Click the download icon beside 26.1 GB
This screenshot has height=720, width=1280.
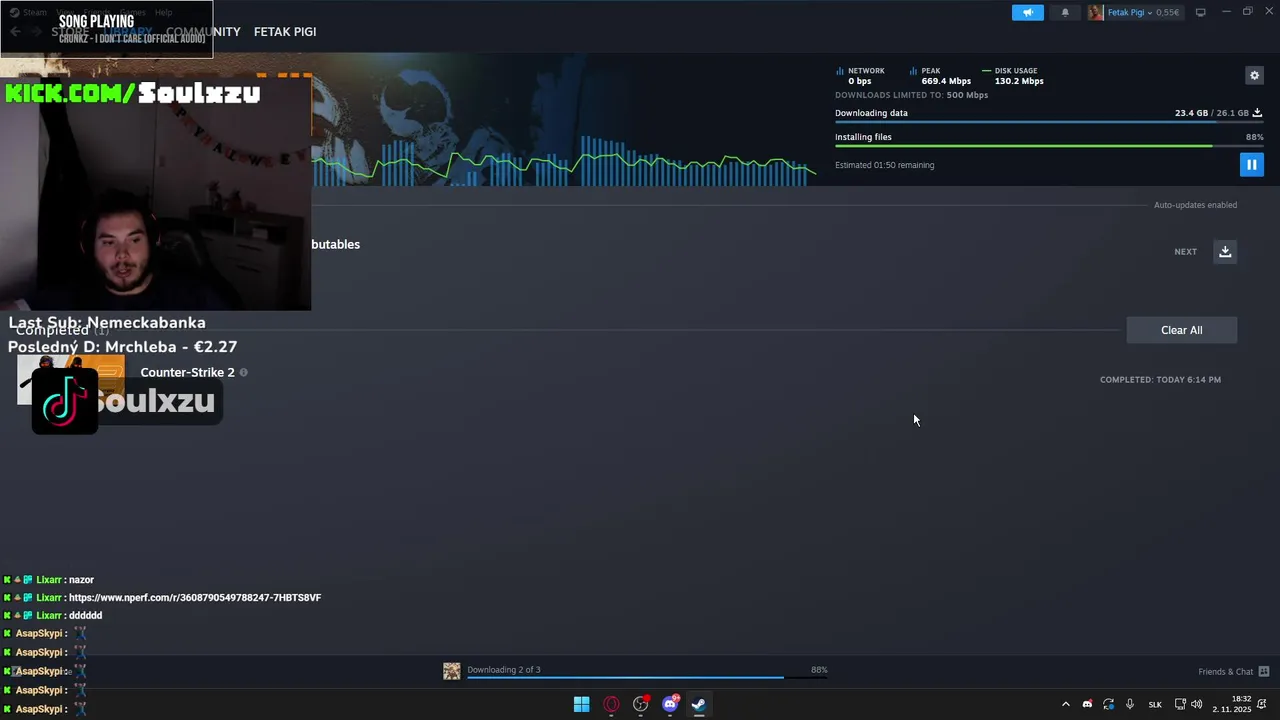pyautogui.click(x=1257, y=113)
